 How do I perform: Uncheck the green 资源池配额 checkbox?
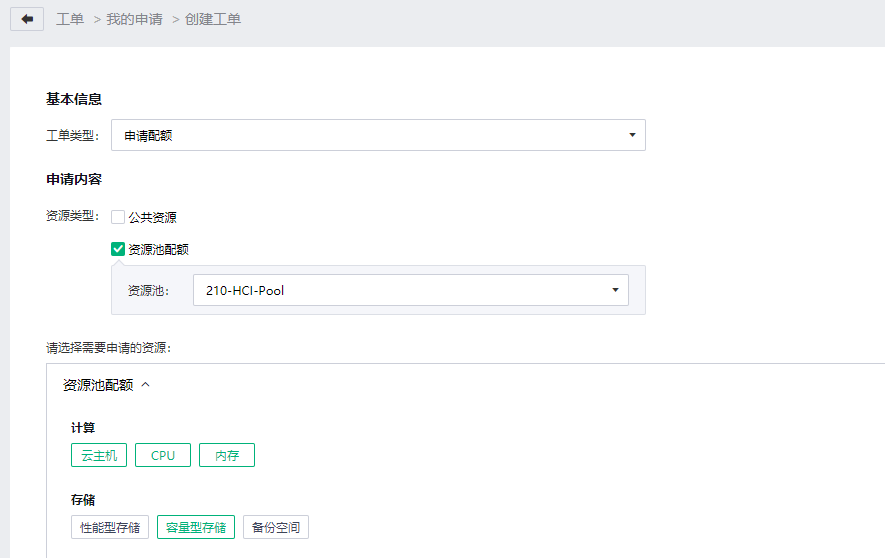tap(118, 249)
